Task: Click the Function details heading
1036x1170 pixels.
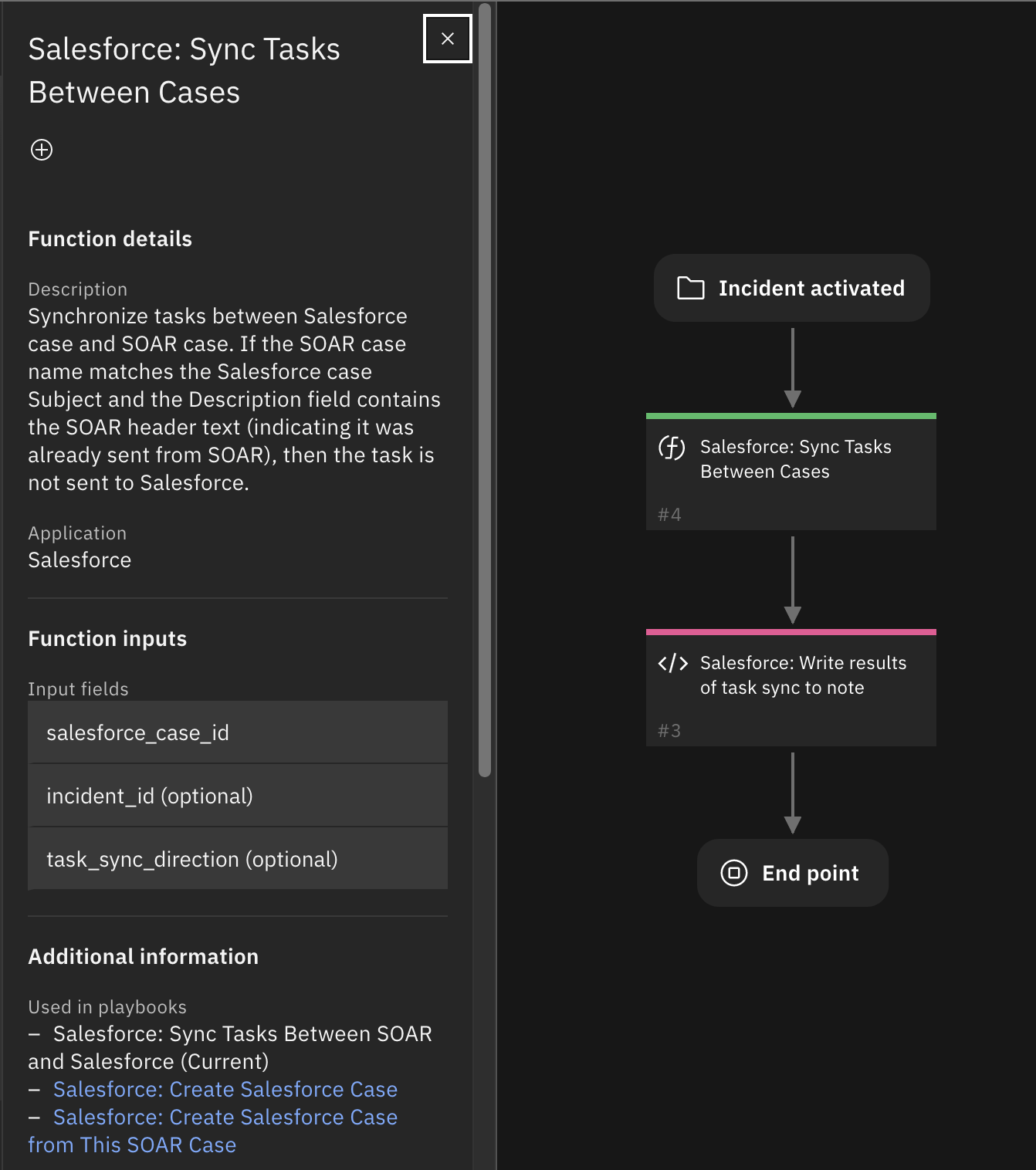Action: [110, 238]
